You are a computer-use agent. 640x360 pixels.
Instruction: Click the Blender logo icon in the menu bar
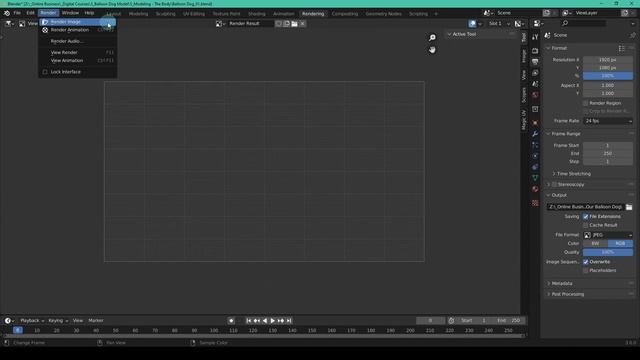pos(7,13)
